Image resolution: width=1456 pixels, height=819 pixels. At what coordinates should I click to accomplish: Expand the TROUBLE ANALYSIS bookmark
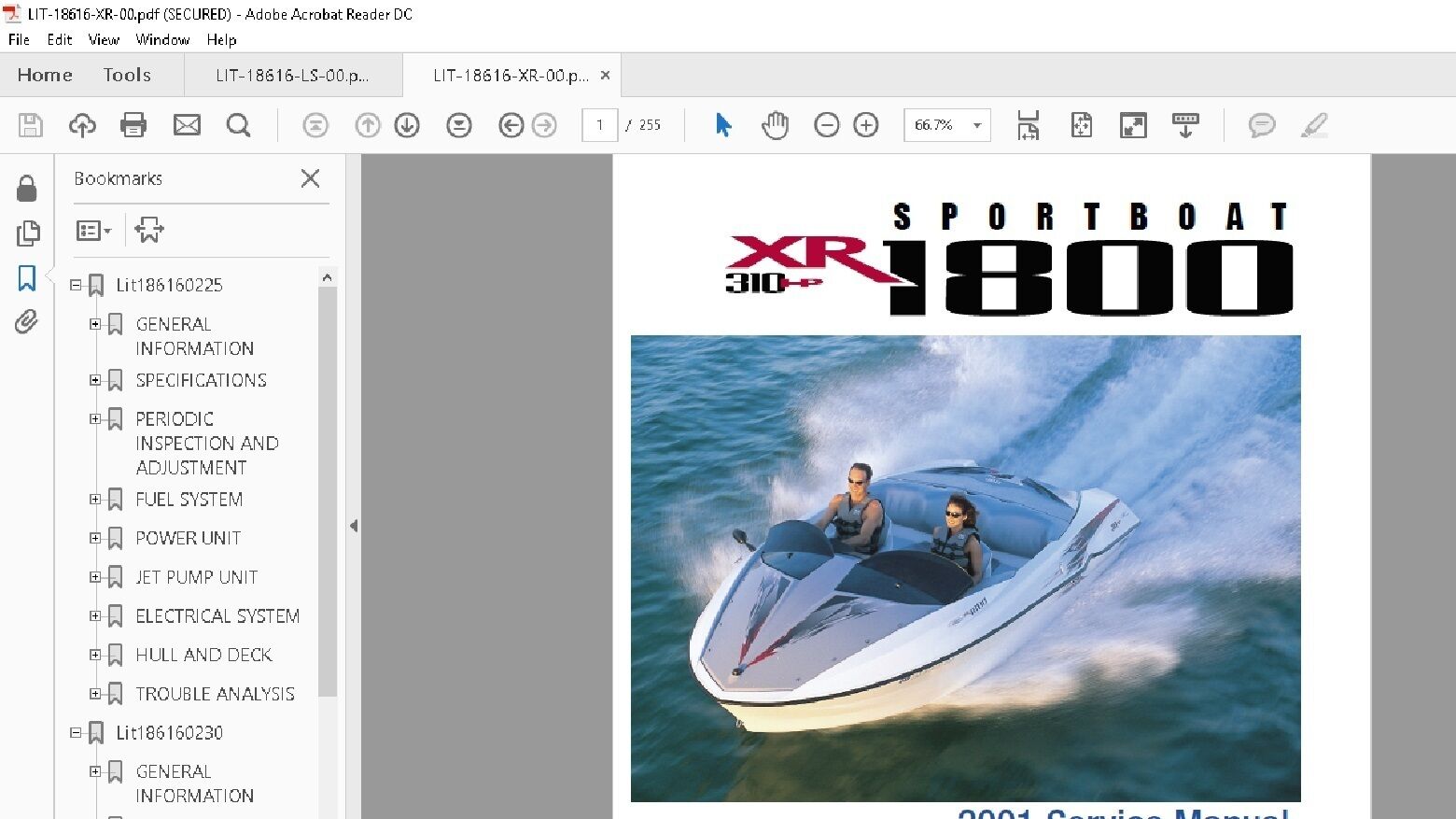coord(95,694)
